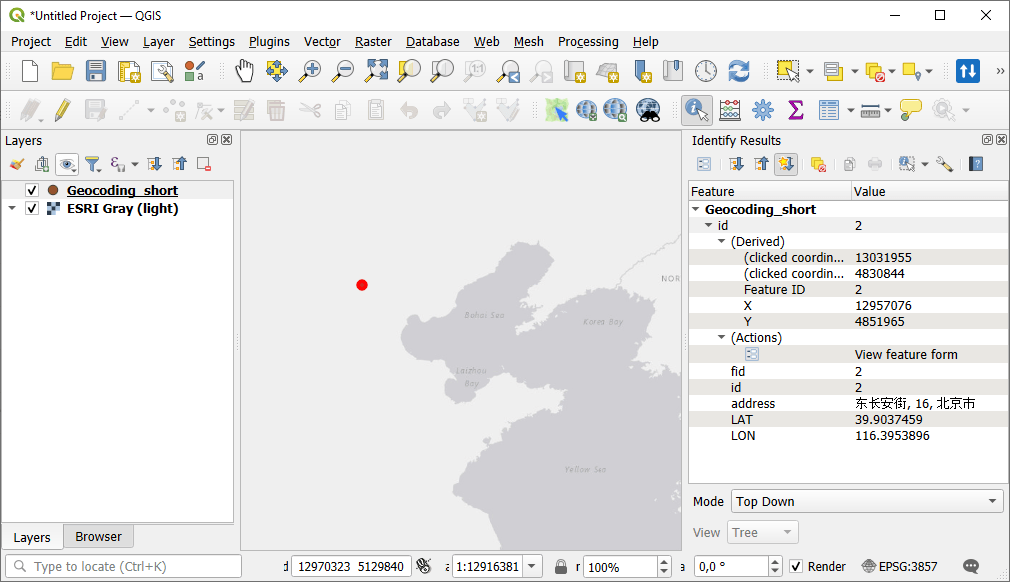Switch to the Browser tab
The width and height of the screenshot is (1010, 582).
click(x=98, y=536)
